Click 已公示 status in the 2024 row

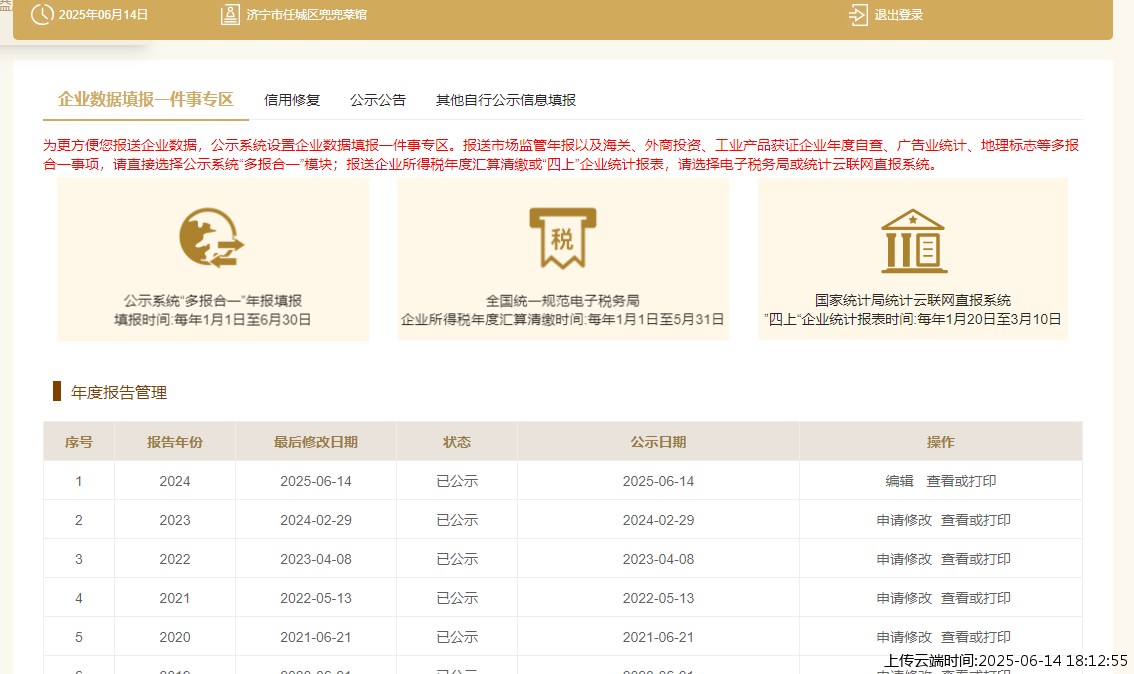click(x=457, y=481)
